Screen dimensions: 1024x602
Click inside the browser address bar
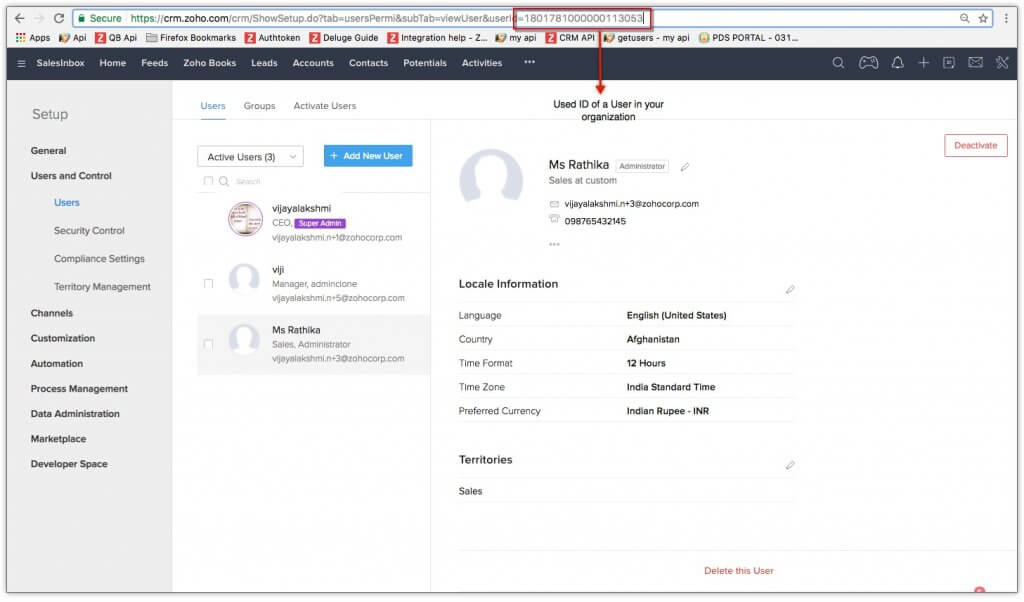(x=400, y=18)
